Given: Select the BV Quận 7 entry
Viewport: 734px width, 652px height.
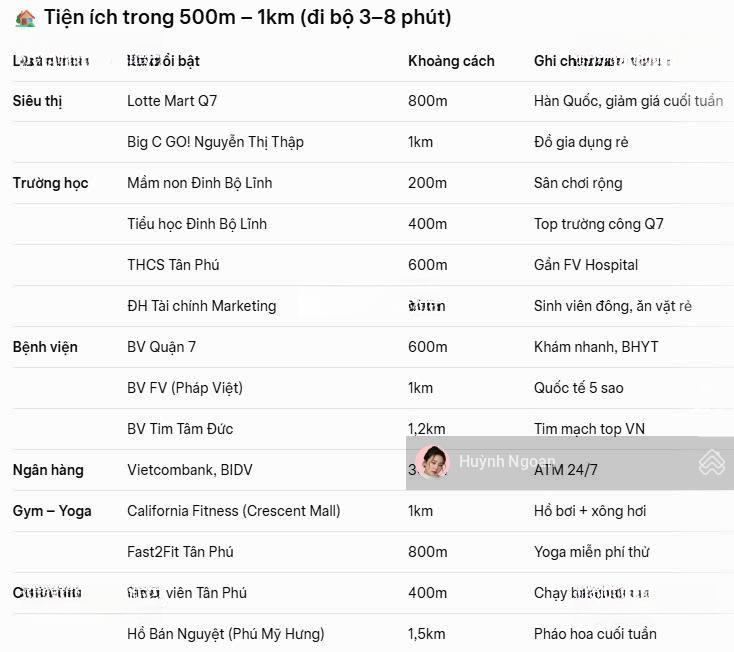Looking at the screenshot, I should pos(161,347).
